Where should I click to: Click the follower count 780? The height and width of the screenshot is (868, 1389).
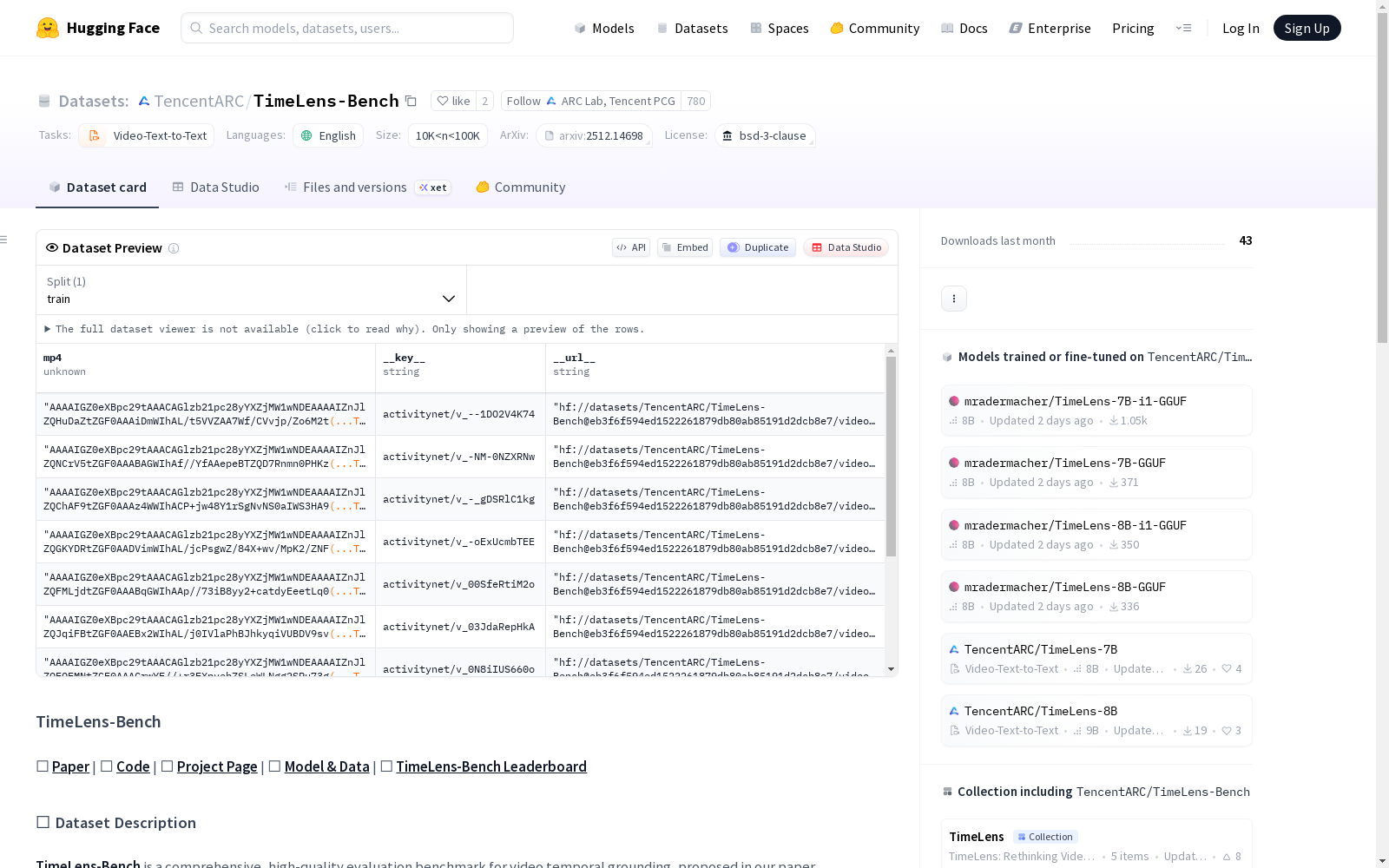[x=696, y=101]
